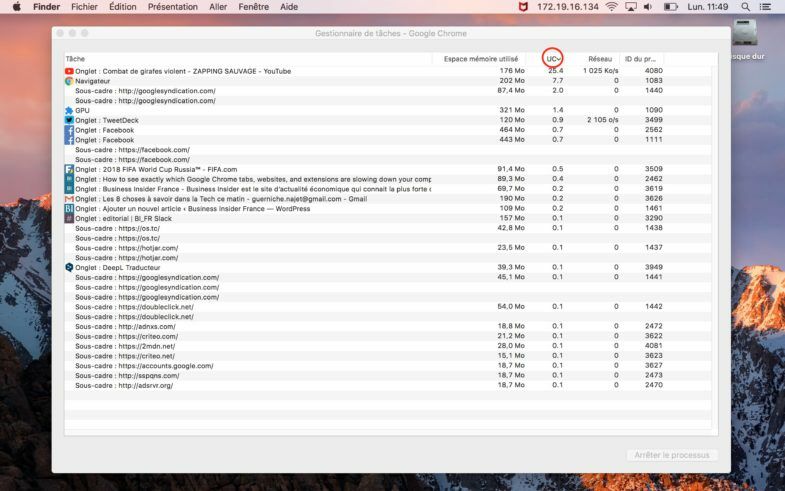Click the Twitter icon beside TweetDeck
The image size is (785, 491).
point(69,120)
